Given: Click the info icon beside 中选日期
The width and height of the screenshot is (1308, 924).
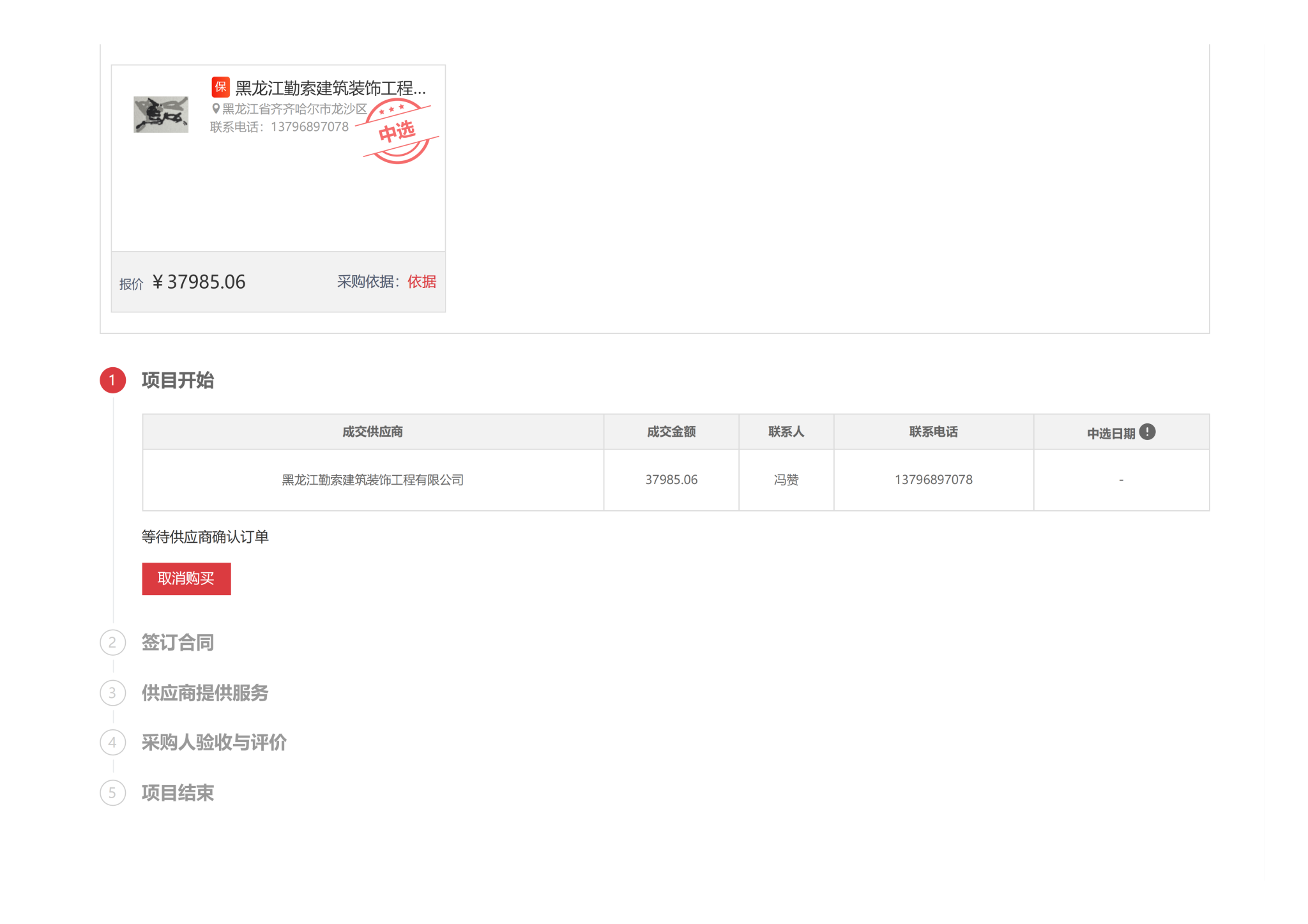Looking at the screenshot, I should [1147, 432].
